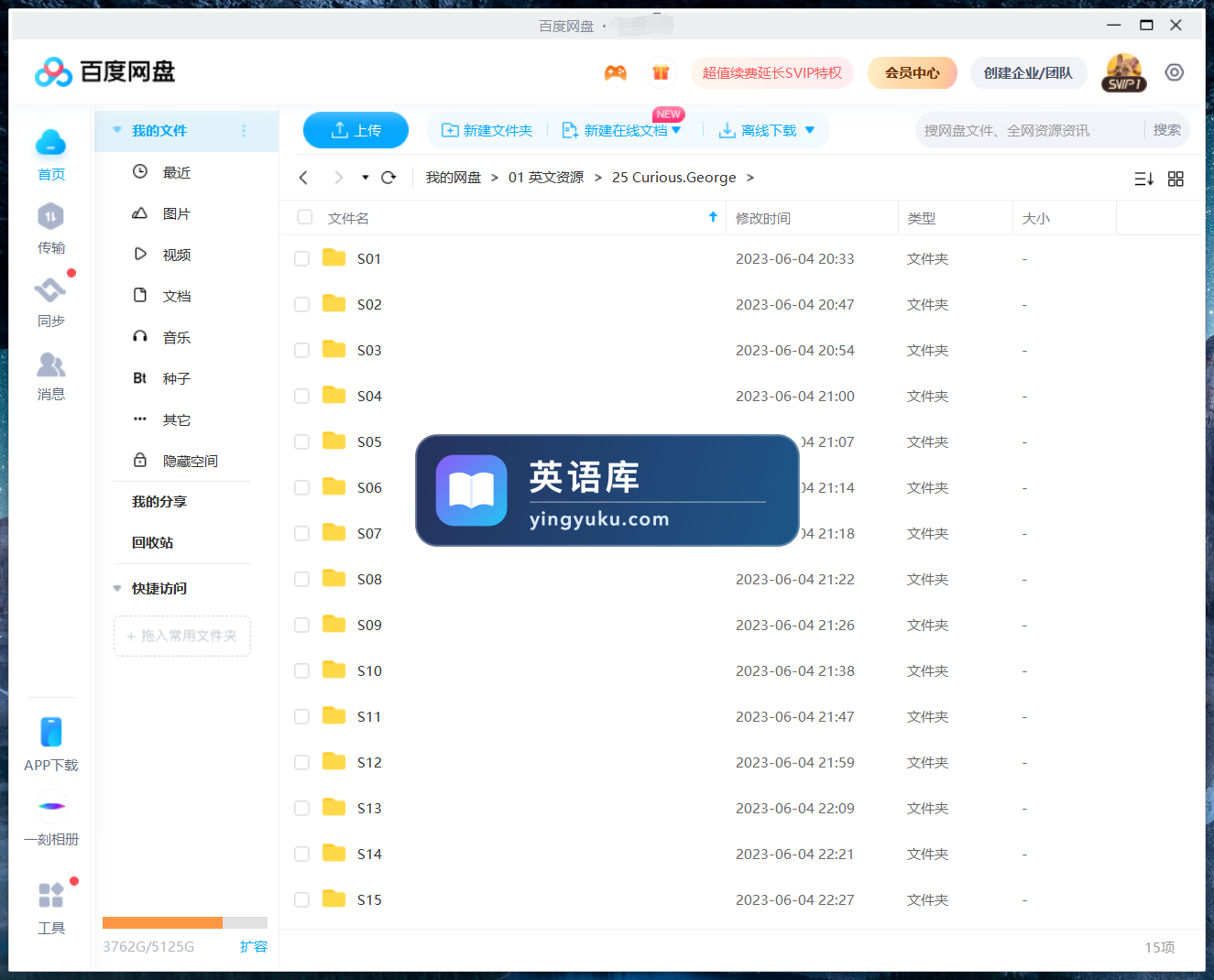
Task: Collapse the 快捷访问 section arrow
Action: (117, 588)
